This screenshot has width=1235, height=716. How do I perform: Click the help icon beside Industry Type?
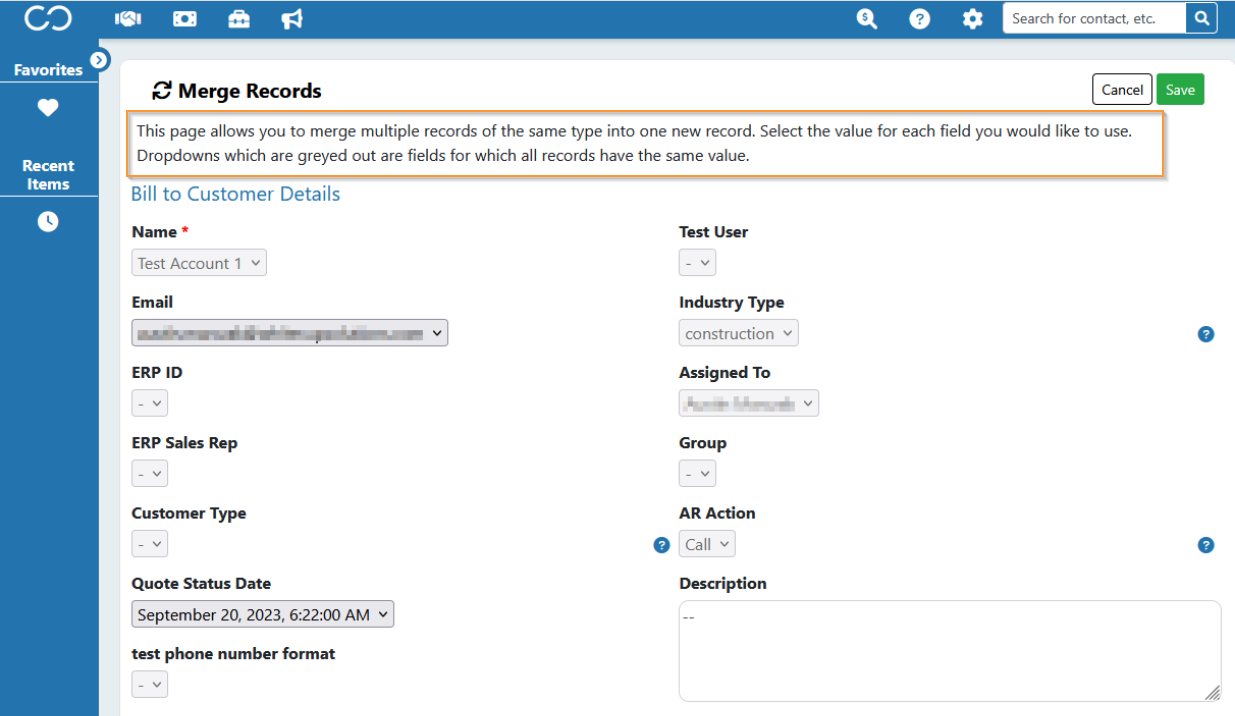[1206, 334]
